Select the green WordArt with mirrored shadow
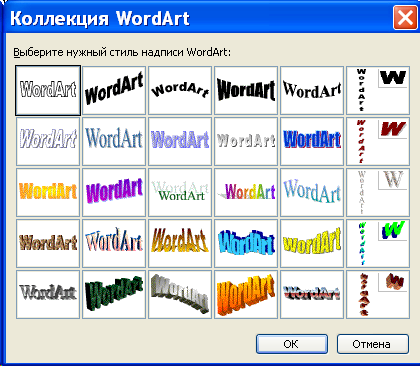420x366 pixels. pos(180,192)
